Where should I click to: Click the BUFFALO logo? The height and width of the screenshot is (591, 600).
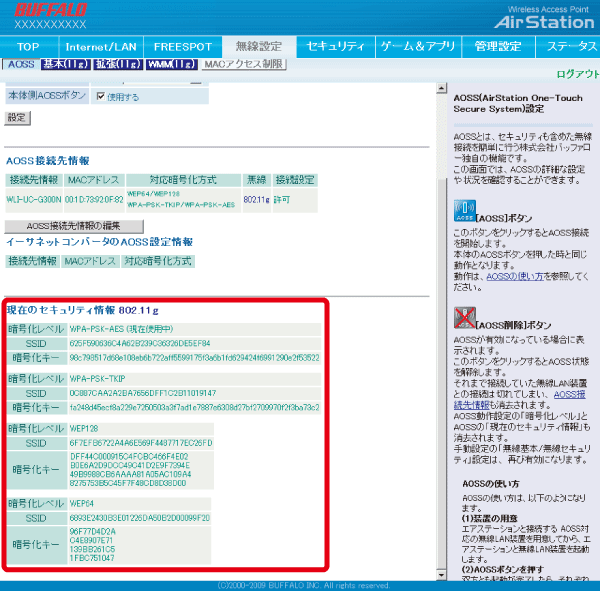[51, 10]
